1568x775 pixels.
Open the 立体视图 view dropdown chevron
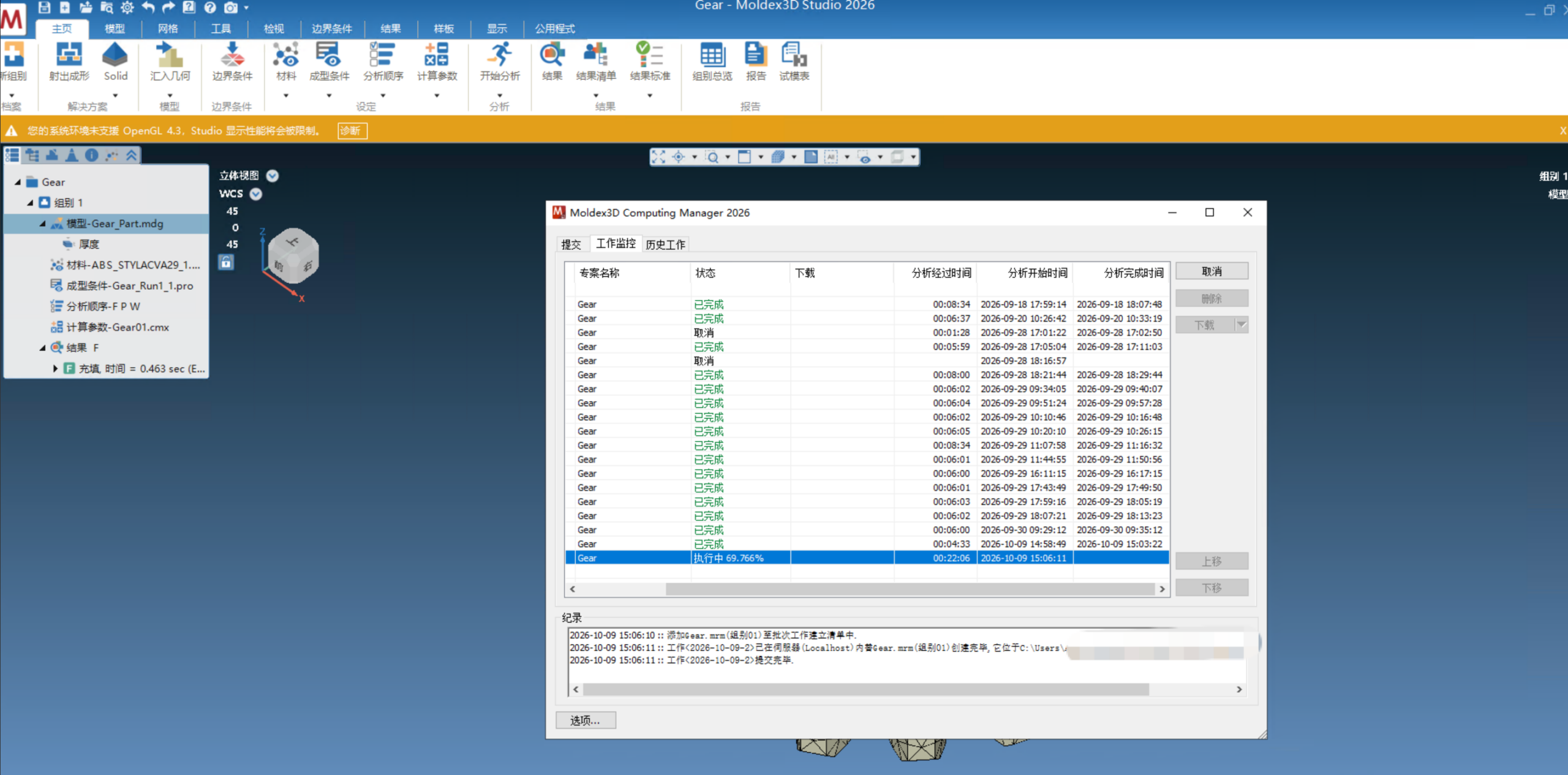[273, 176]
